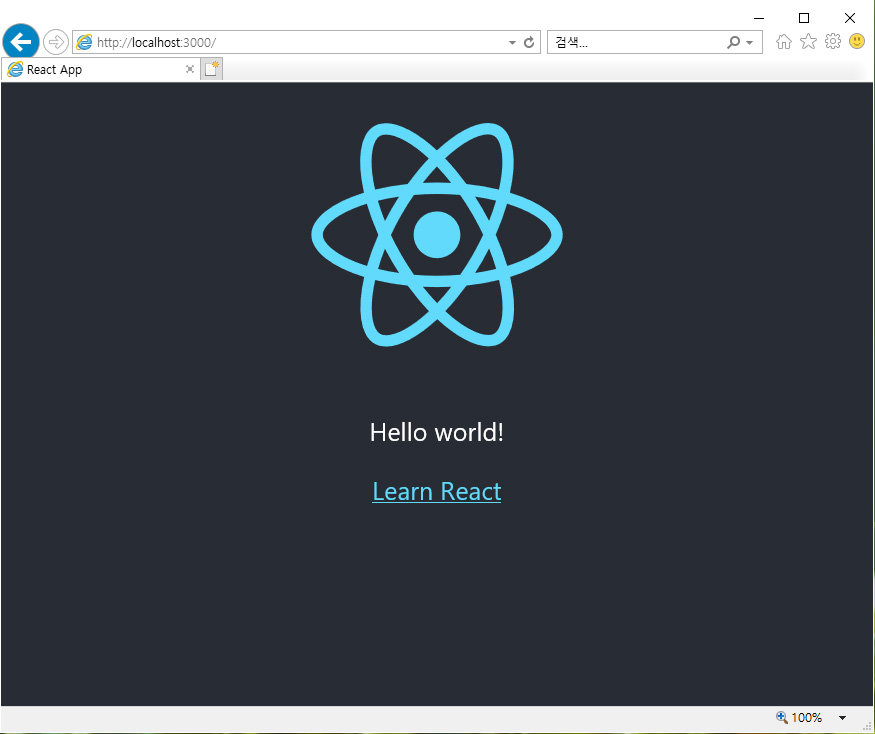Click the Forward arrow button
875x734 pixels.
click(55, 42)
